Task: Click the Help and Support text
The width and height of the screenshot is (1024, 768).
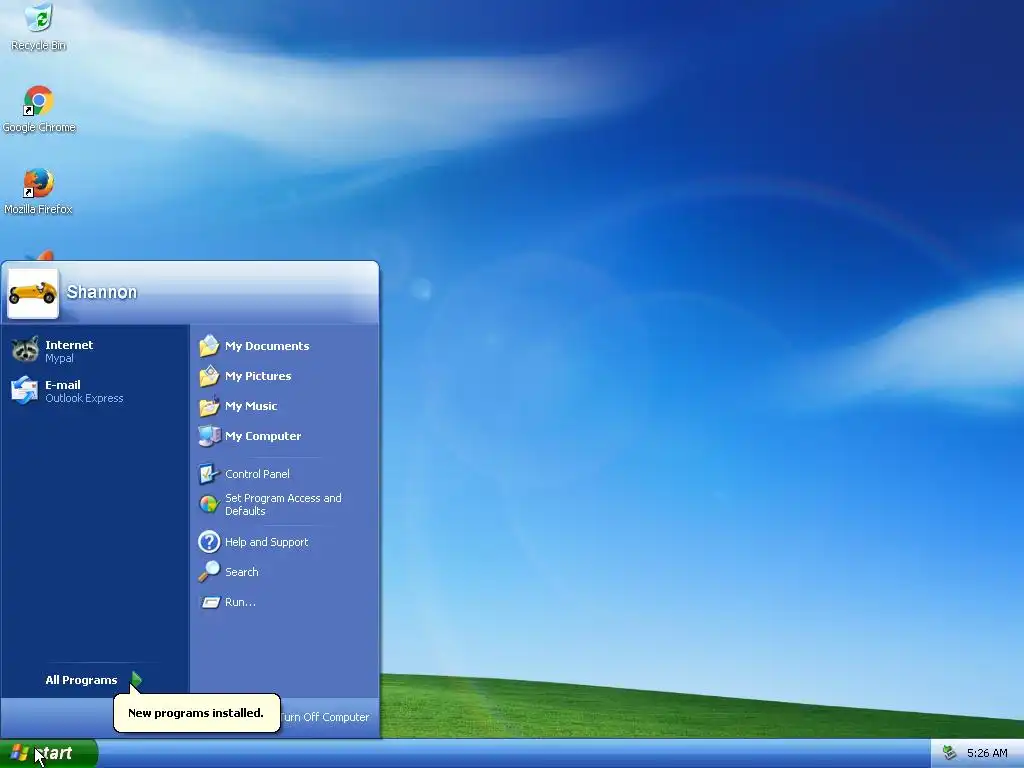Action: pos(266,542)
